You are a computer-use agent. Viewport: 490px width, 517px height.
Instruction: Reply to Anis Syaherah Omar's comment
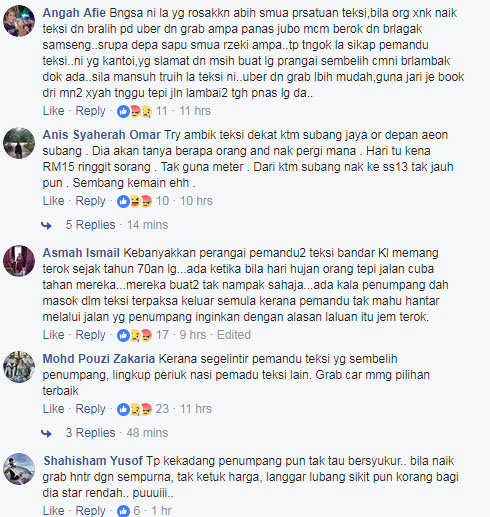pyautogui.click(x=90, y=201)
